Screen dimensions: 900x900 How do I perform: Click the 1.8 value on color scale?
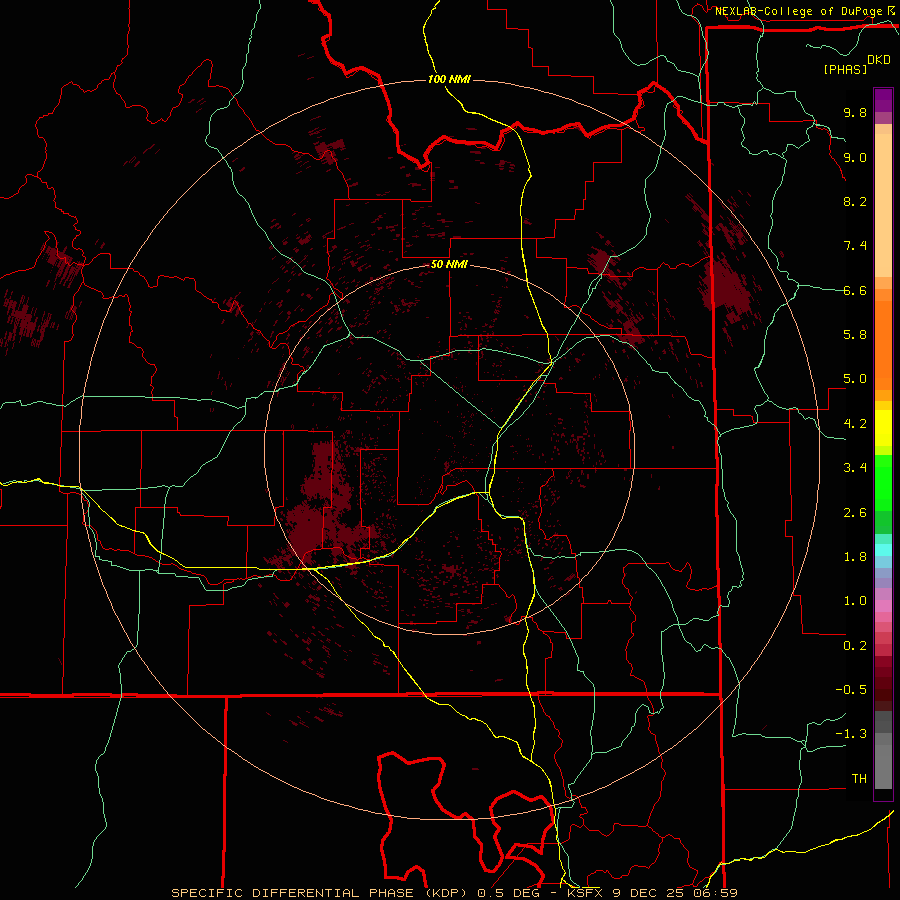[x=855, y=557]
